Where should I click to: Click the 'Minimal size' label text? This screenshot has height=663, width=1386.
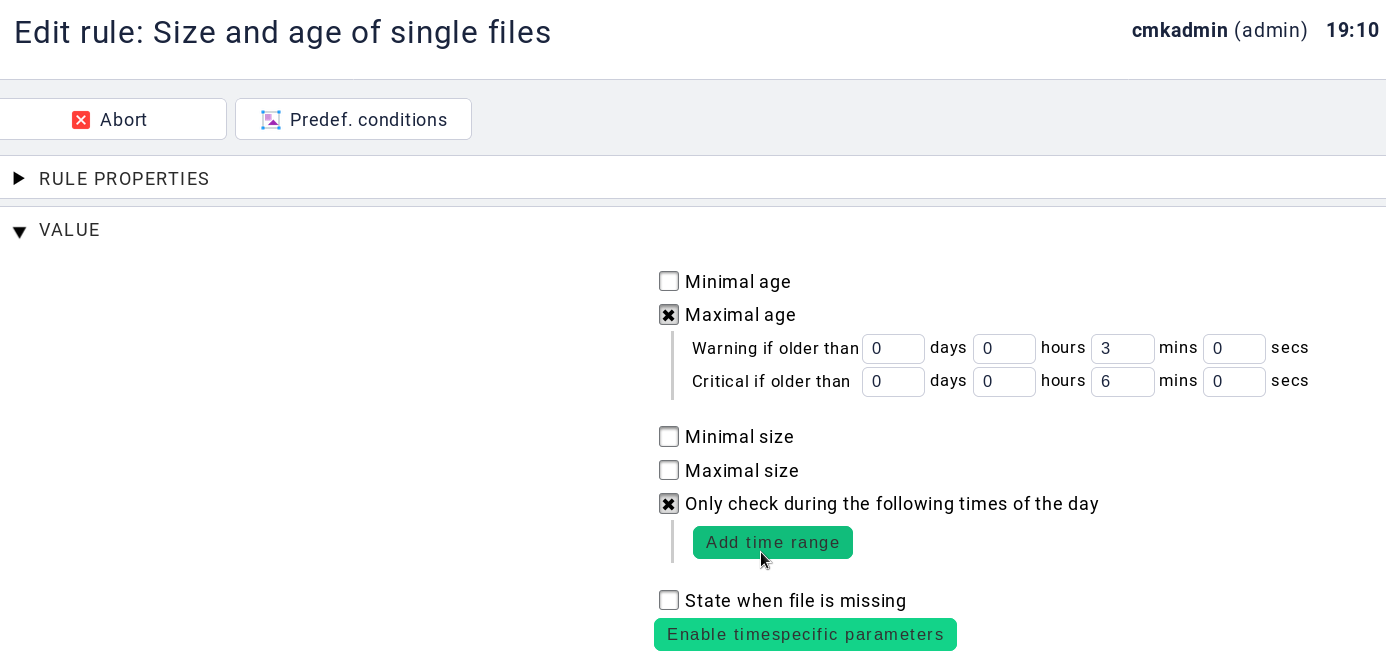[x=739, y=437]
